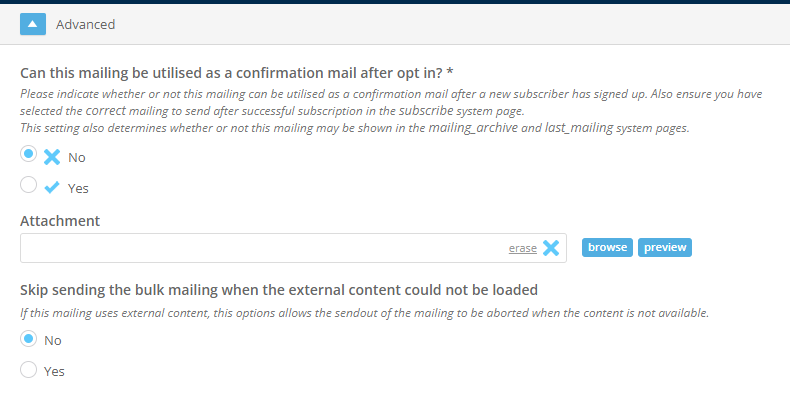The image size is (790, 407).
Task: Select the Yes radio button for confirmation mail
Action: tap(29, 184)
